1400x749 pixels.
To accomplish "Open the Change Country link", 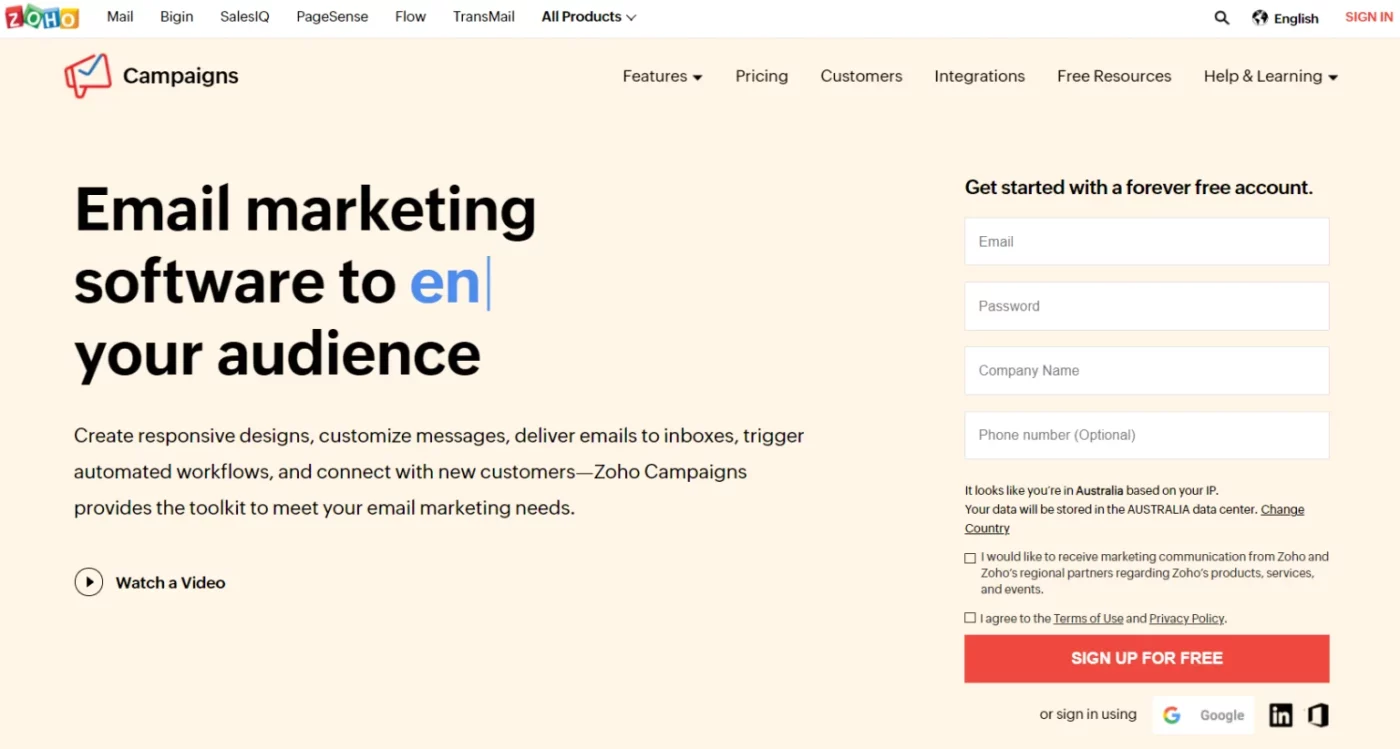I will 1134,519.
